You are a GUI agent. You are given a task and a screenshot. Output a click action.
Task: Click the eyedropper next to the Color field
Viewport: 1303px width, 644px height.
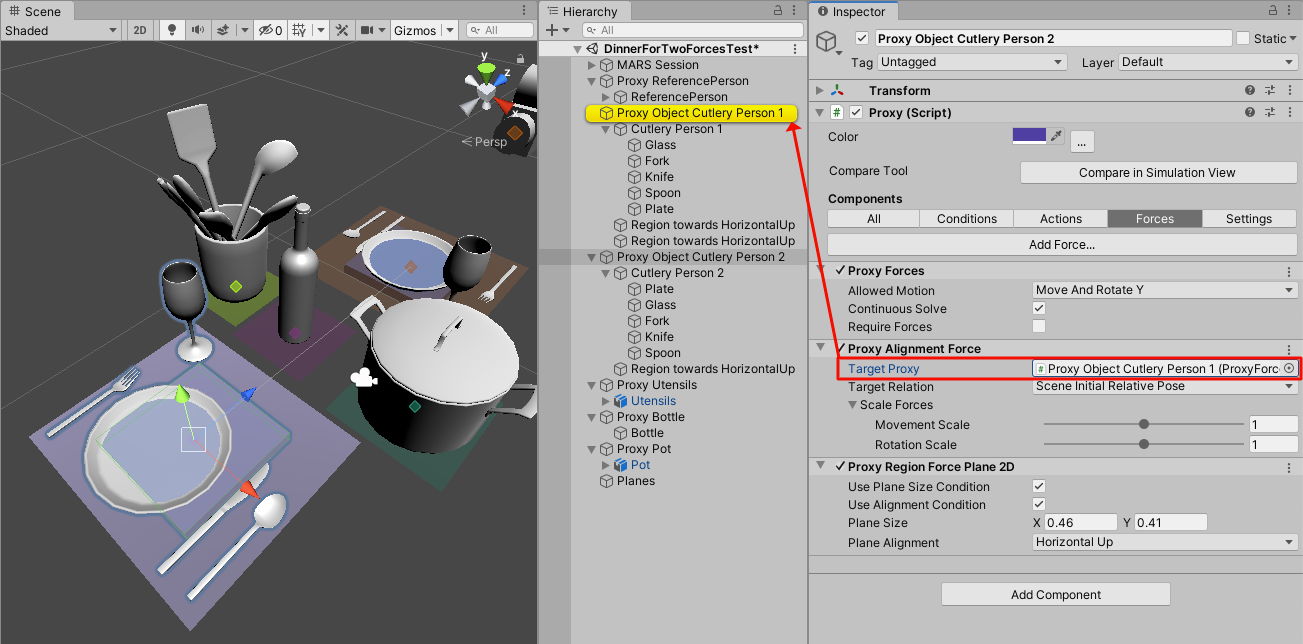(x=1056, y=136)
